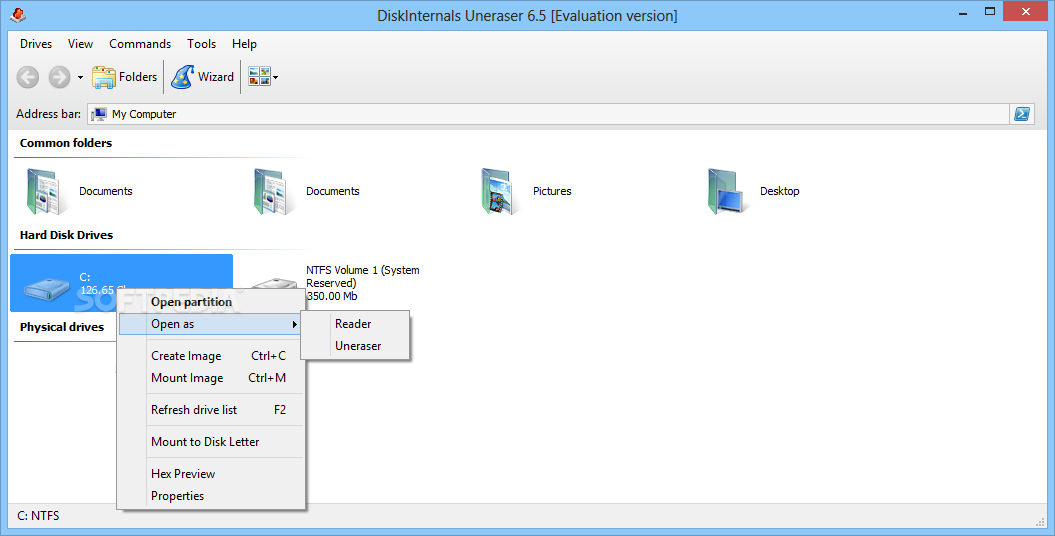Screen dimensions: 1055x536
Task: Open the Commands menu
Action: [140, 44]
